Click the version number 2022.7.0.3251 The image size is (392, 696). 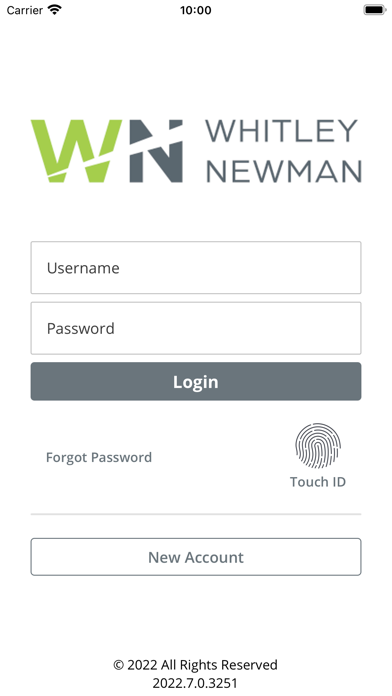[195, 683]
